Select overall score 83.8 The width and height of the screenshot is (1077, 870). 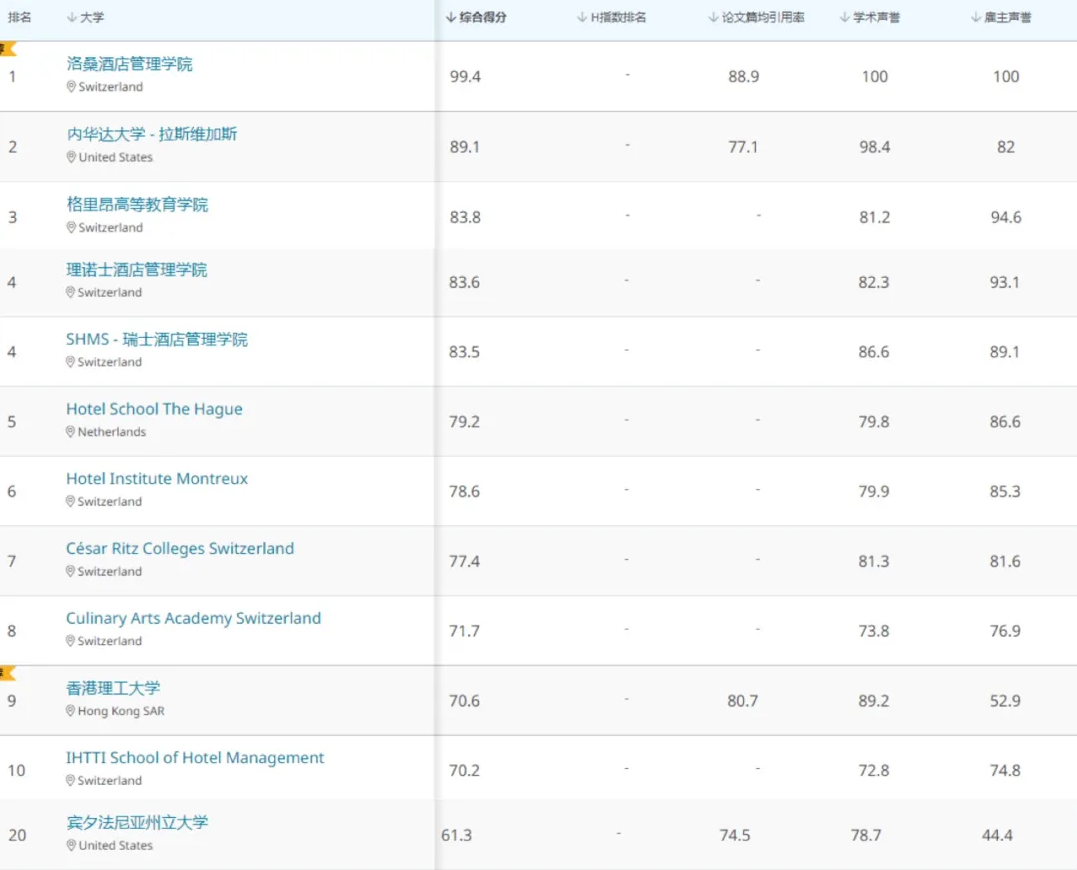click(465, 217)
